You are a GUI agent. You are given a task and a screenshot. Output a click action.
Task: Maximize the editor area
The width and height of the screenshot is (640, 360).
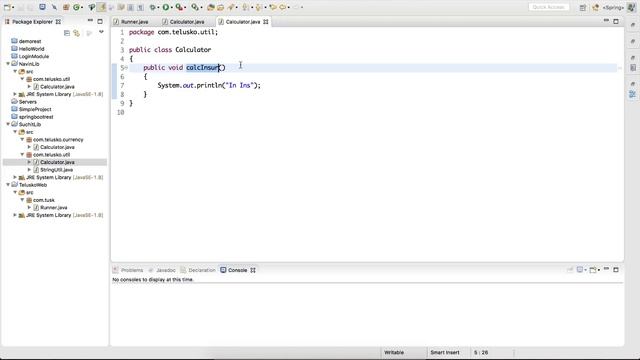(x=616, y=21)
